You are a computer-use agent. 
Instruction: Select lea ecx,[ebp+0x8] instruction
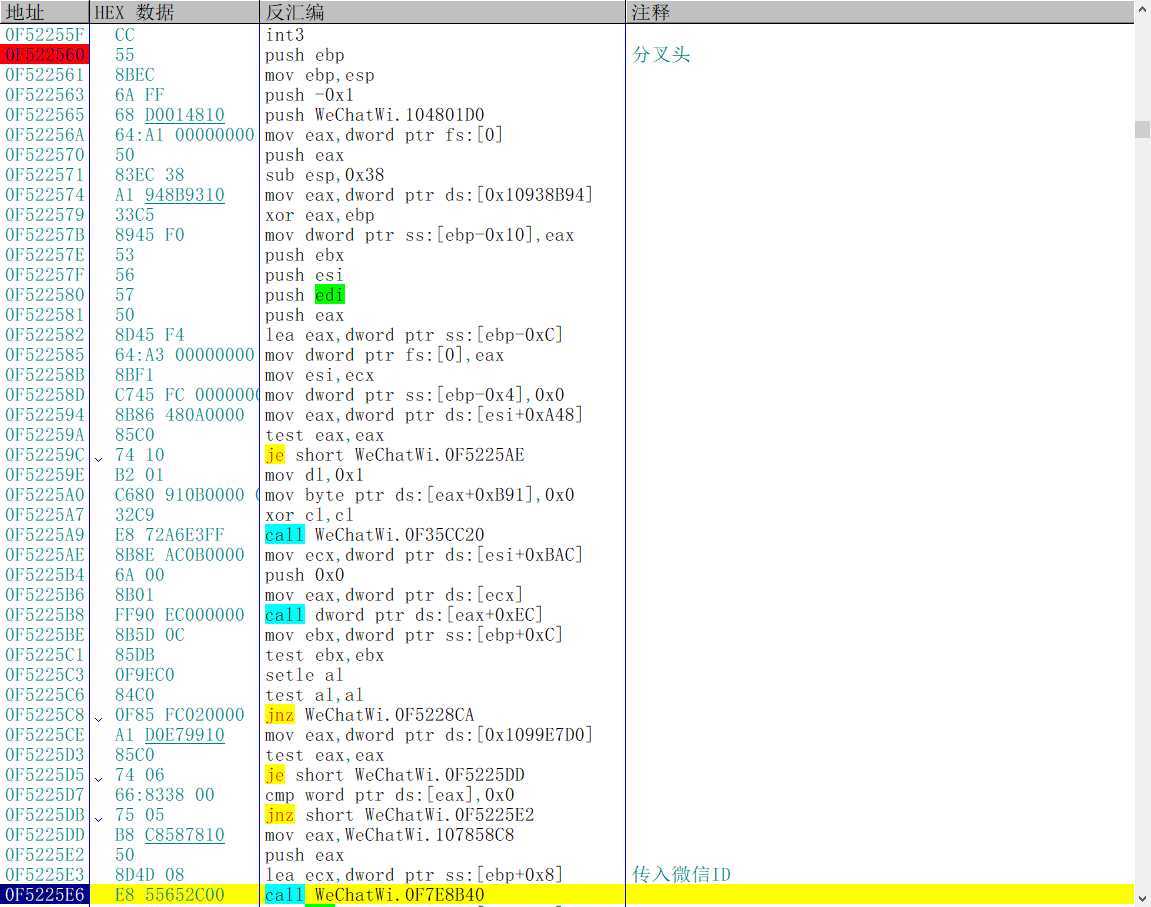coord(414,875)
